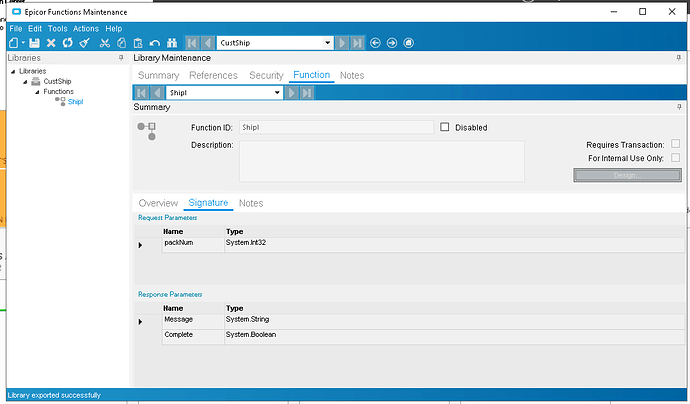690x404 pixels.
Task: Open search with the binoculars icon
Action: click(172, 43)
